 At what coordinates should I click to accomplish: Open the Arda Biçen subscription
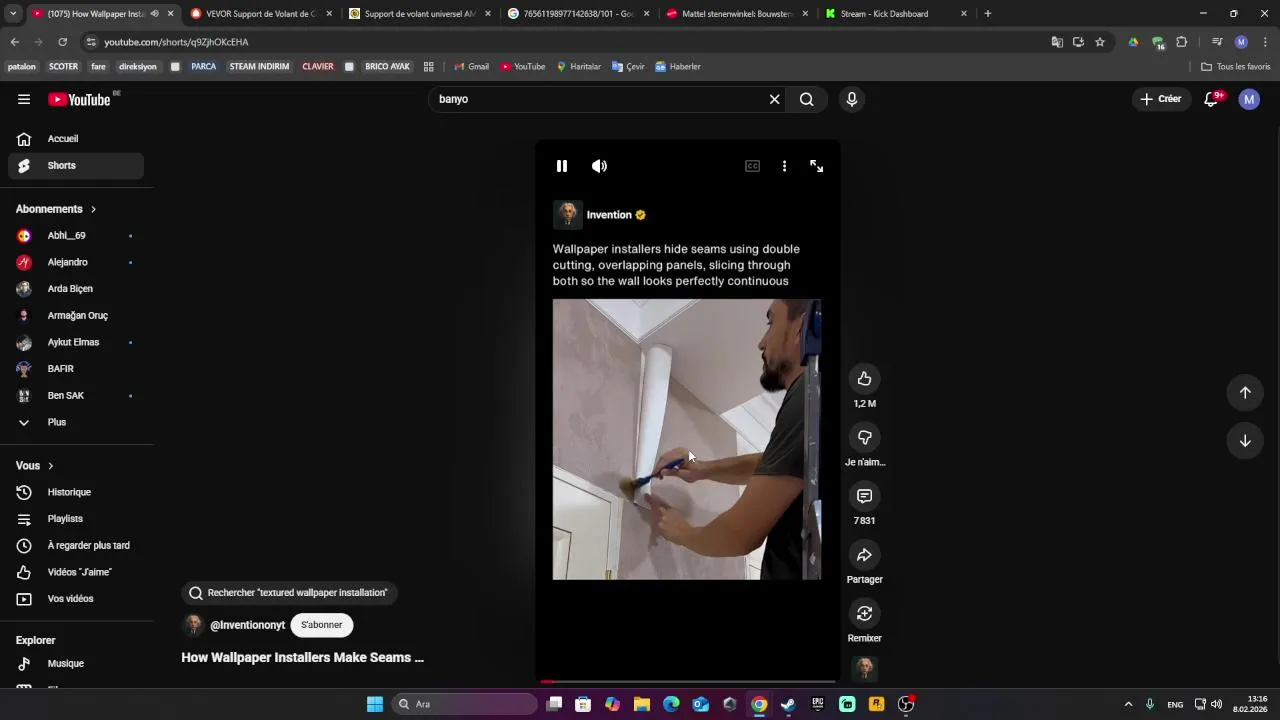(x=76, y=289)
